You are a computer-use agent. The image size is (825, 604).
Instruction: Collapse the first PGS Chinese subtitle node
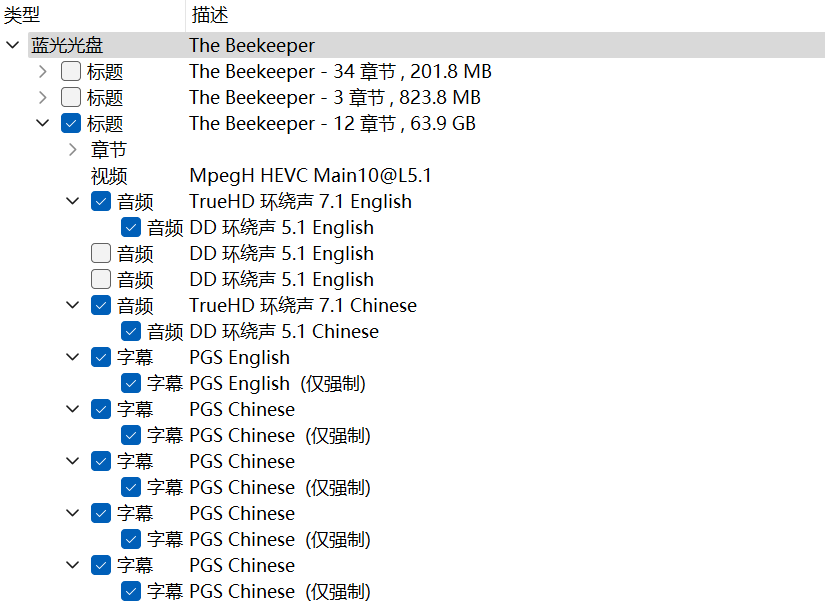point(73,410)
